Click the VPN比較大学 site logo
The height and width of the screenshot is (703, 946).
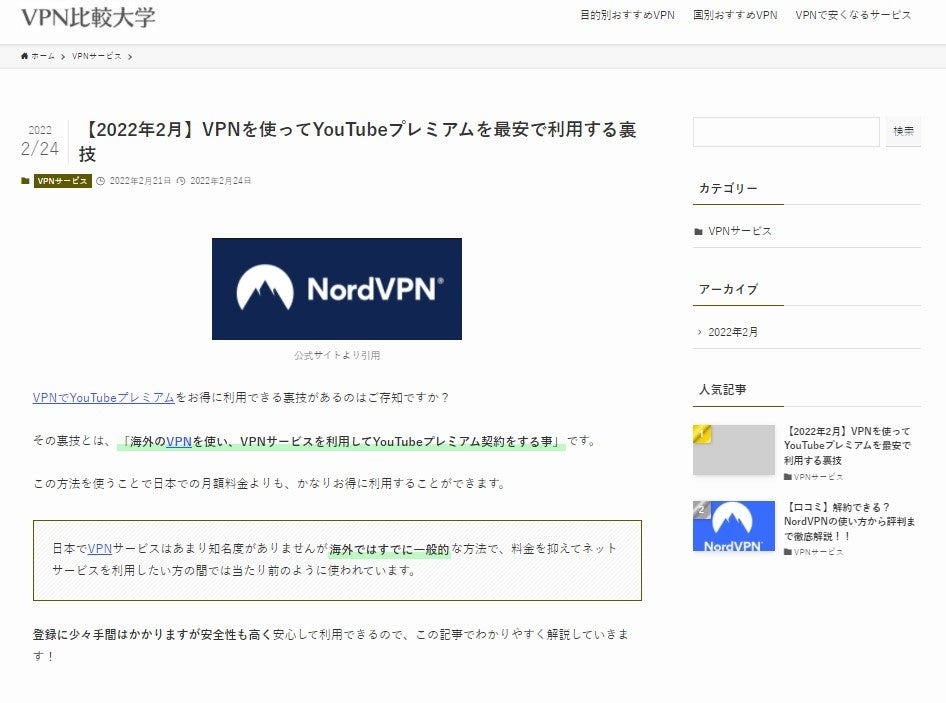click(x=88, y=17)
